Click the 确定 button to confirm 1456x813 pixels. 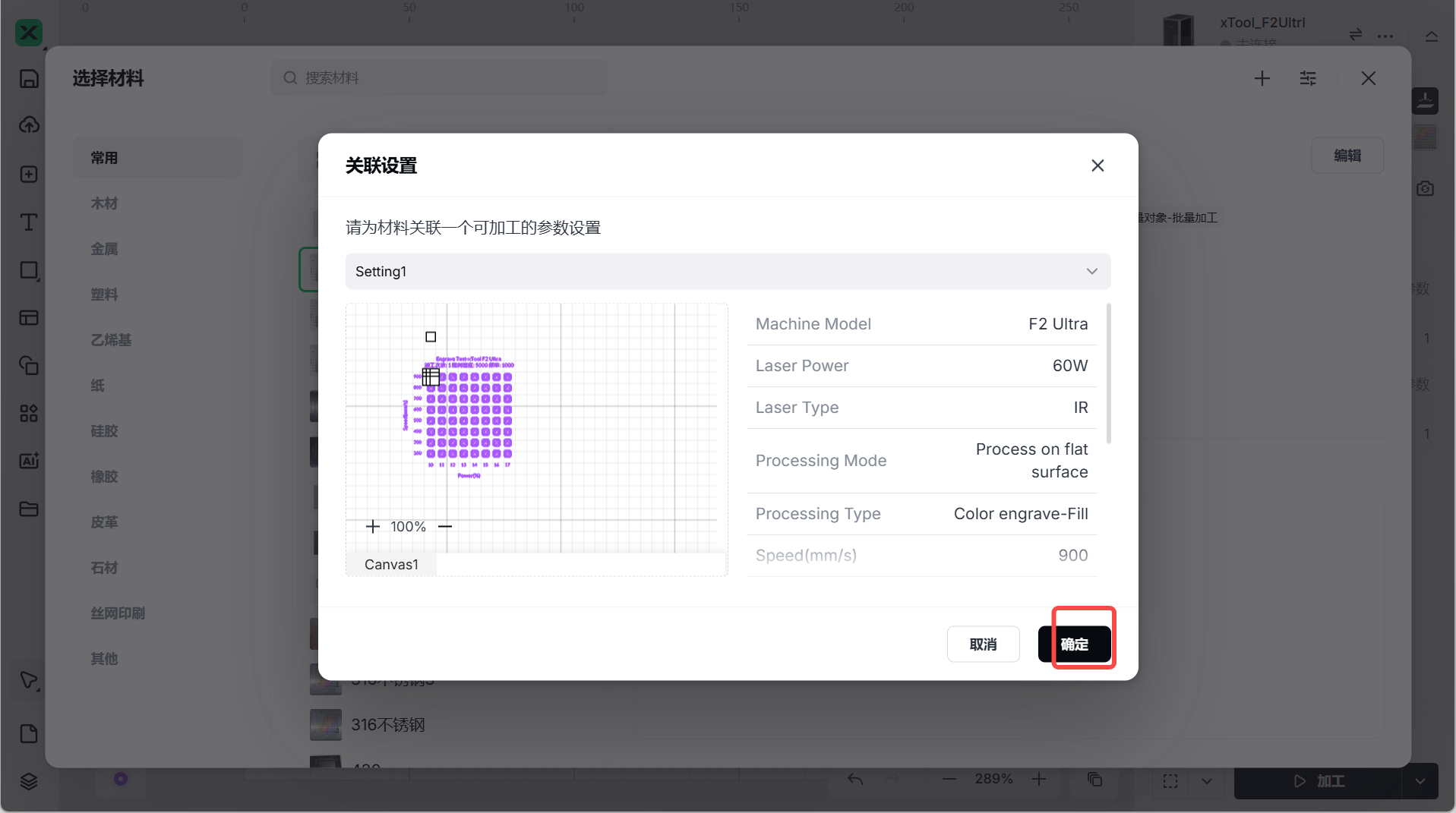(1074, 644)
